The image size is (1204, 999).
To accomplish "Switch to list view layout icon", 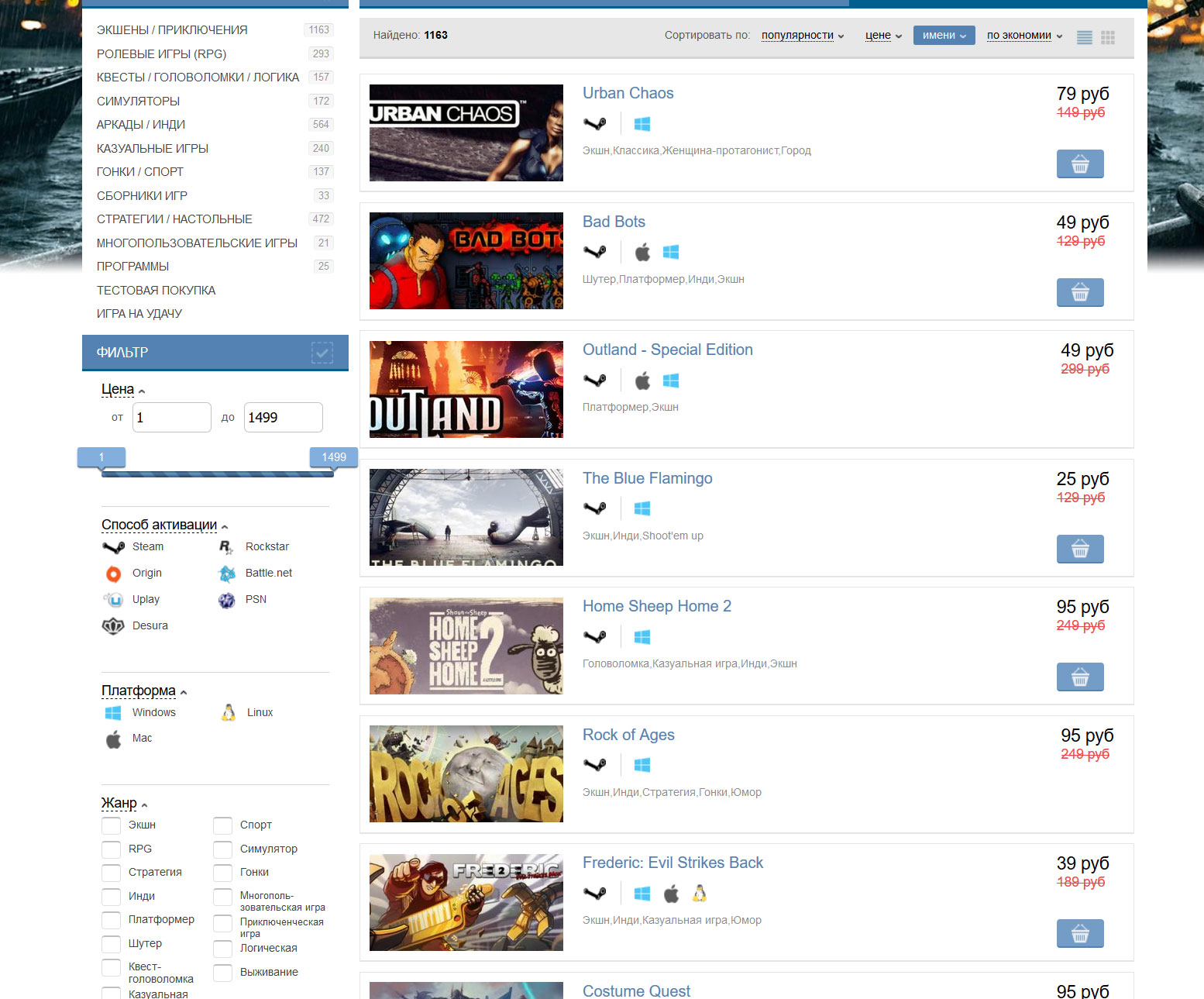I will (x=1085, y=37).
